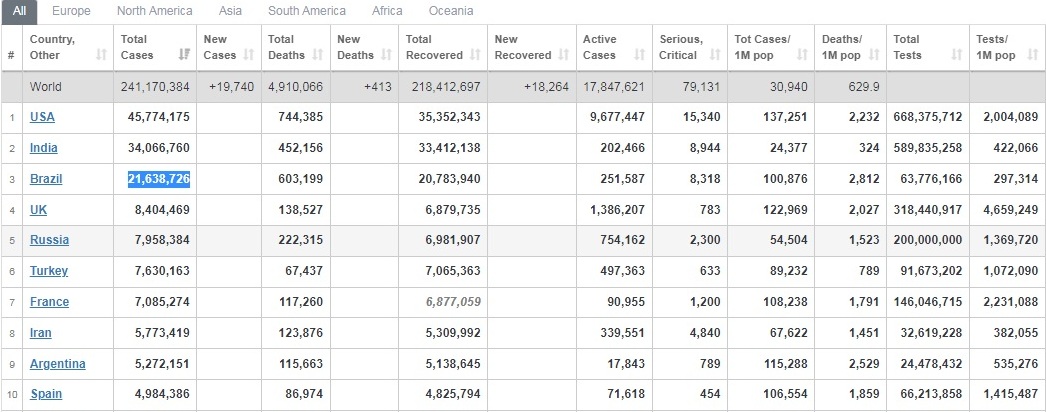The width and height of the screenshot is (1046, 412).
Task: Open the UK country link
Action: pos(38,209)
